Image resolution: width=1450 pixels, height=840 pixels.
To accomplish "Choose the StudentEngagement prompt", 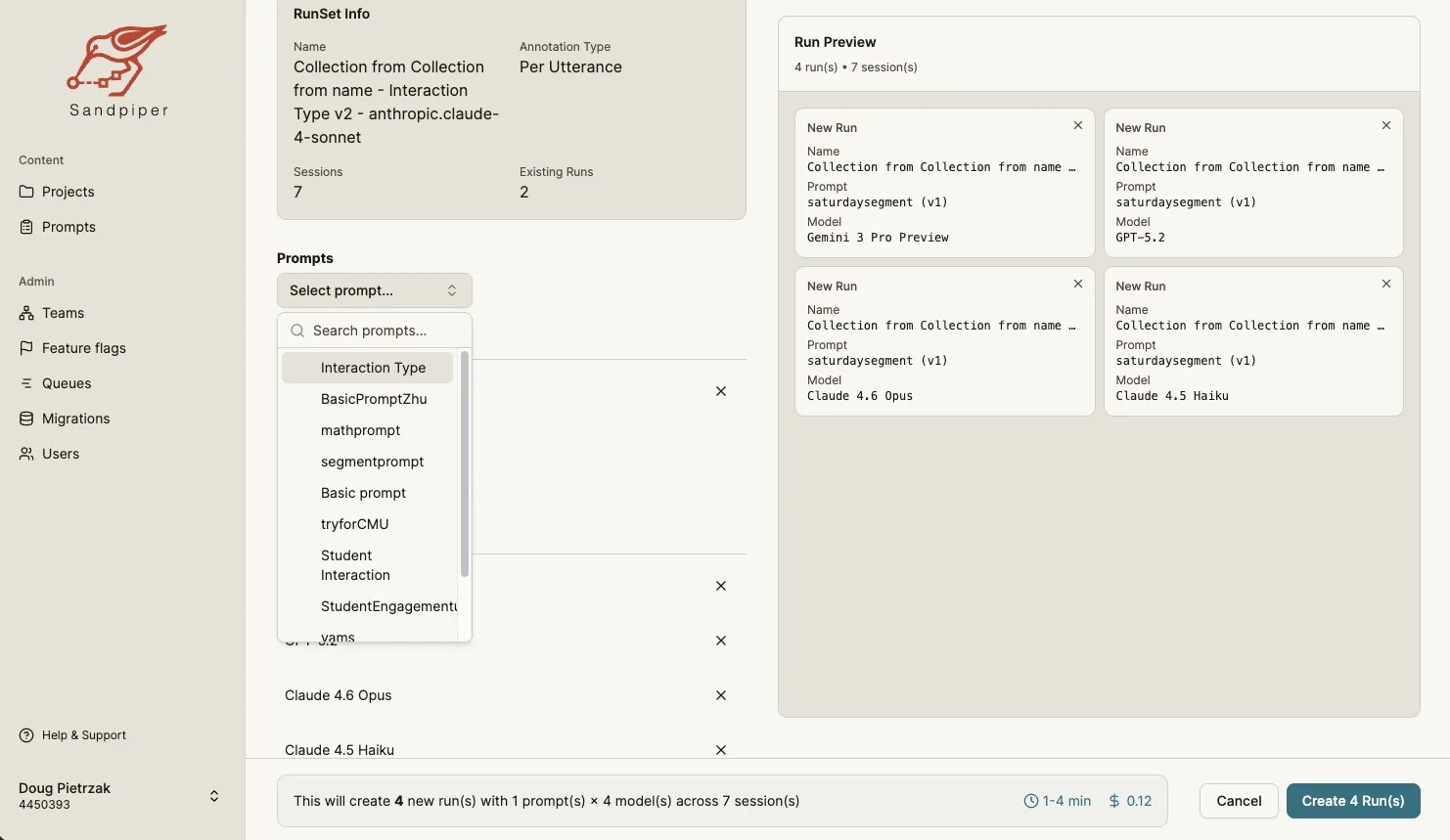I will [x=368, y=606].
